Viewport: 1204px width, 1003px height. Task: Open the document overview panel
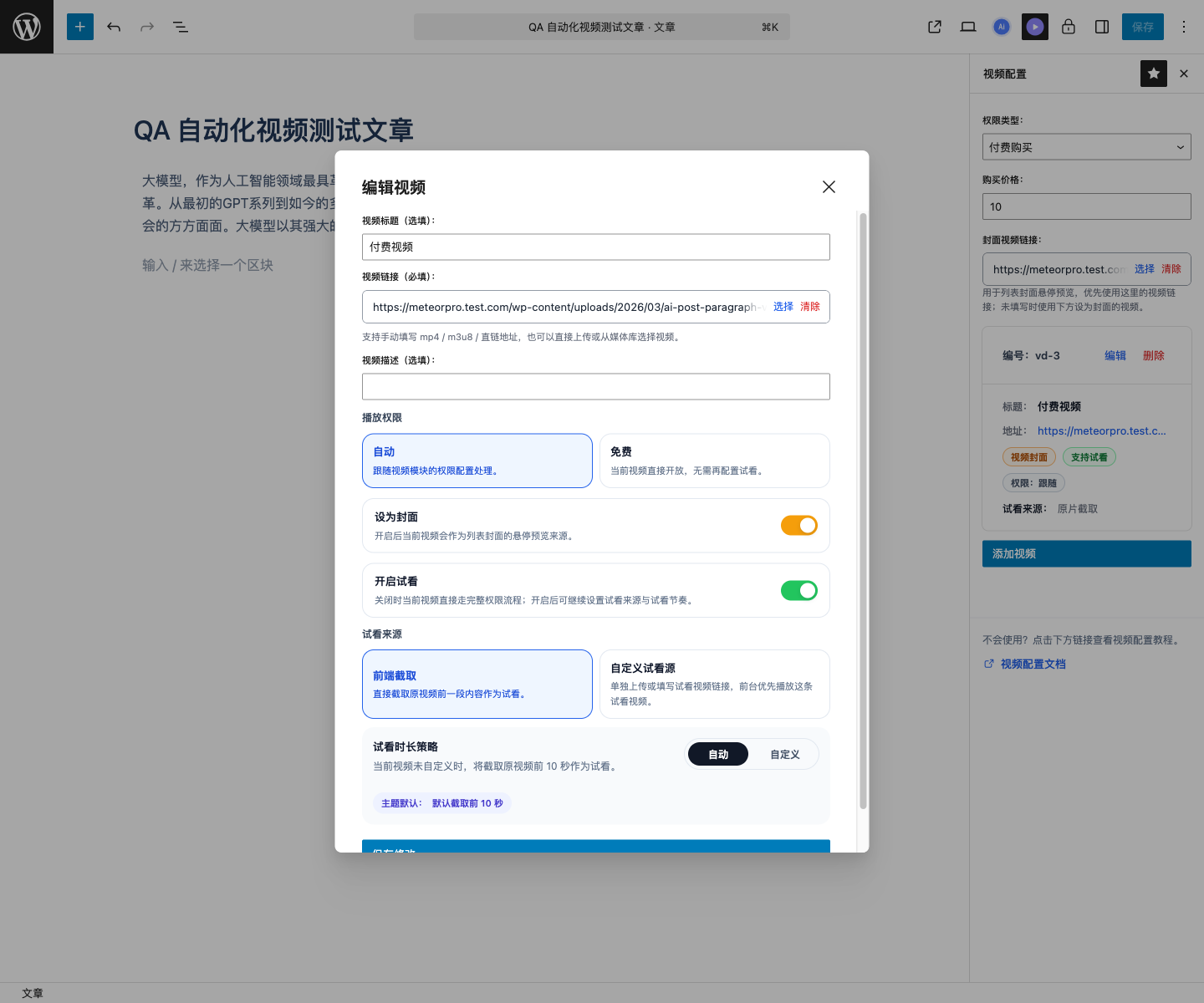[x=181, y=27]
